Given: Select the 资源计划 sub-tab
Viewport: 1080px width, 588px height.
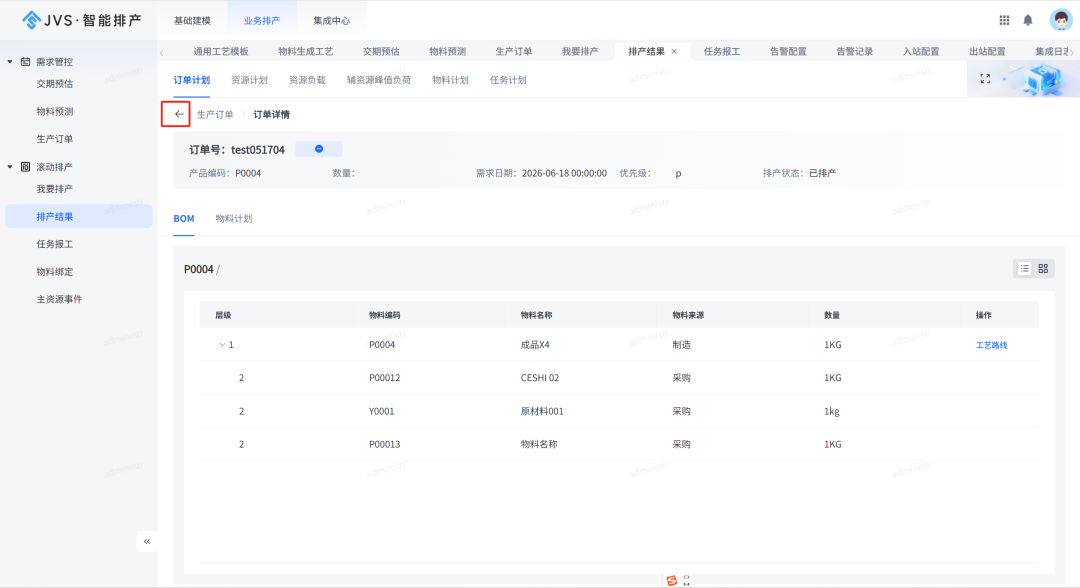Looking at the screenshot, I should click(249, 80).
